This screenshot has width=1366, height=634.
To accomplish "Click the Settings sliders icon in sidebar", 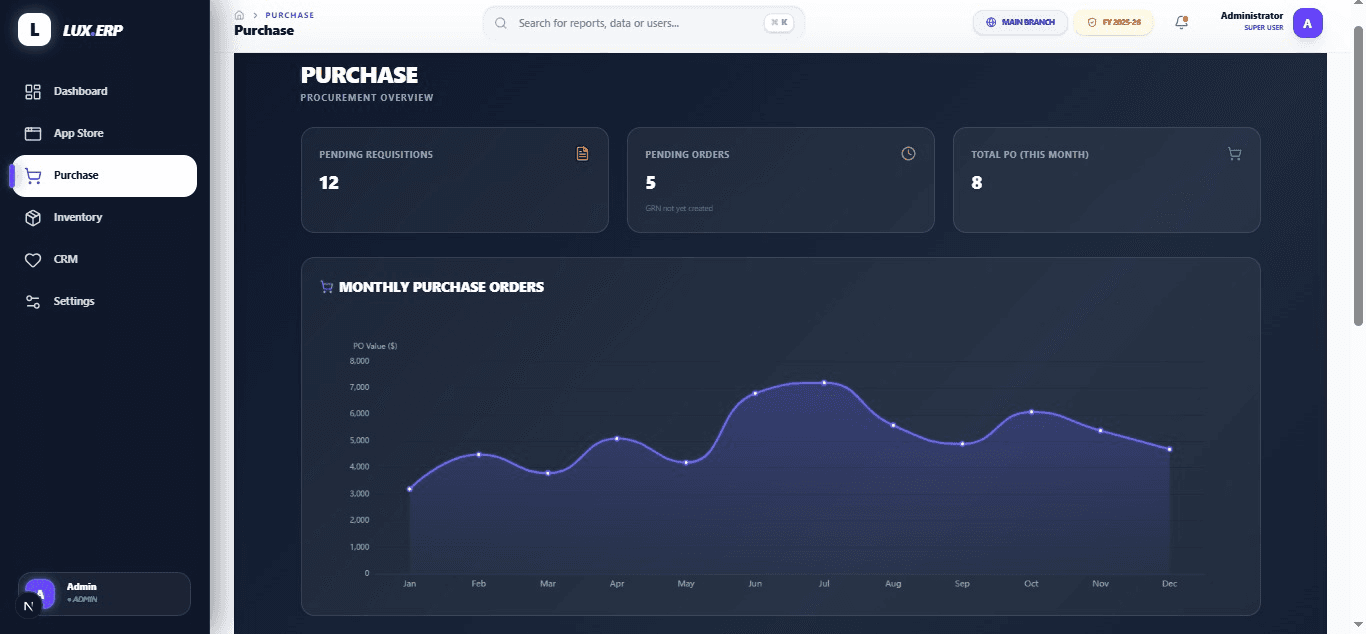I will (32, 301).
